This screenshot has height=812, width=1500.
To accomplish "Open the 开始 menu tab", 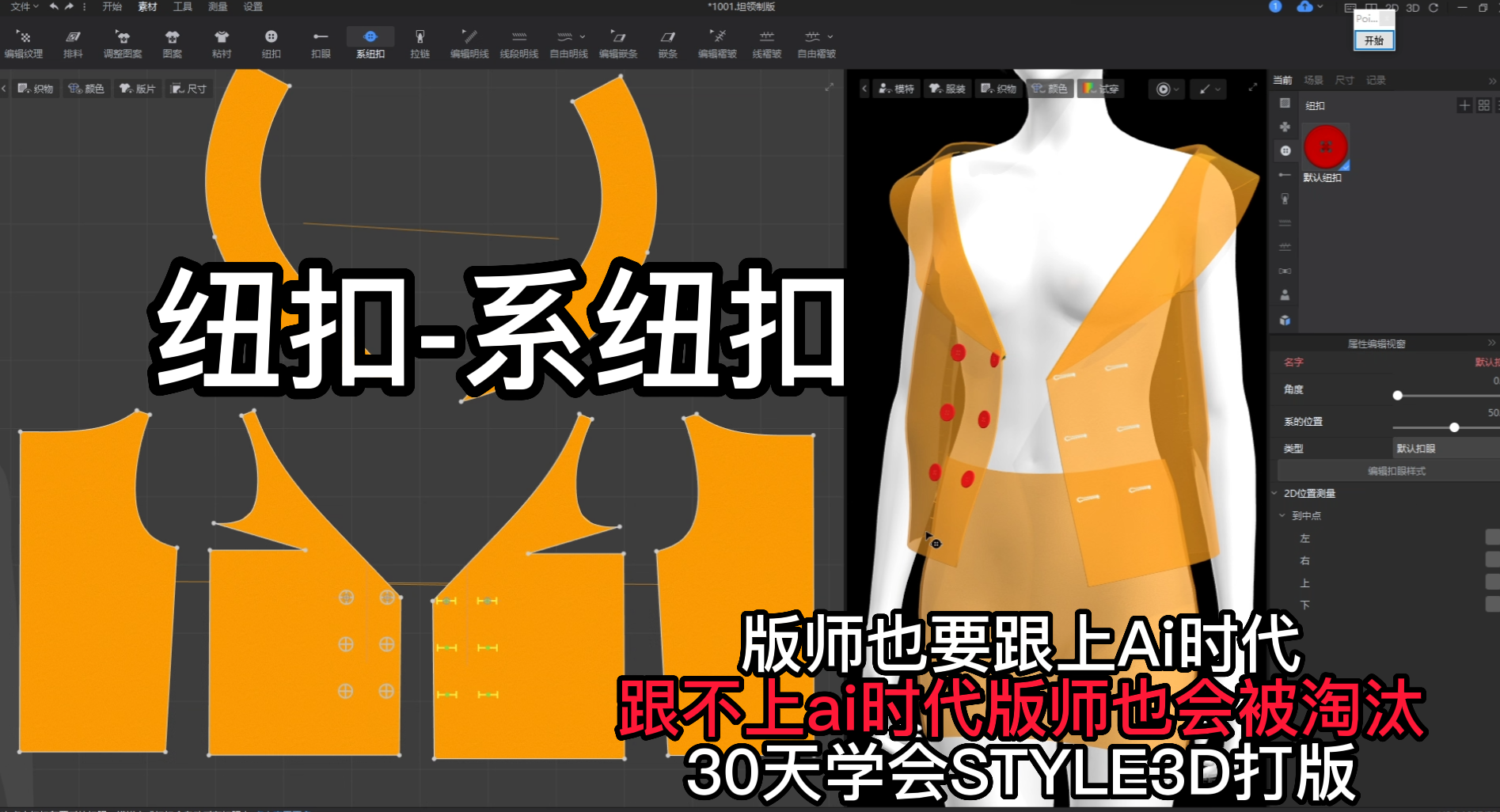I will click(112, 6).
